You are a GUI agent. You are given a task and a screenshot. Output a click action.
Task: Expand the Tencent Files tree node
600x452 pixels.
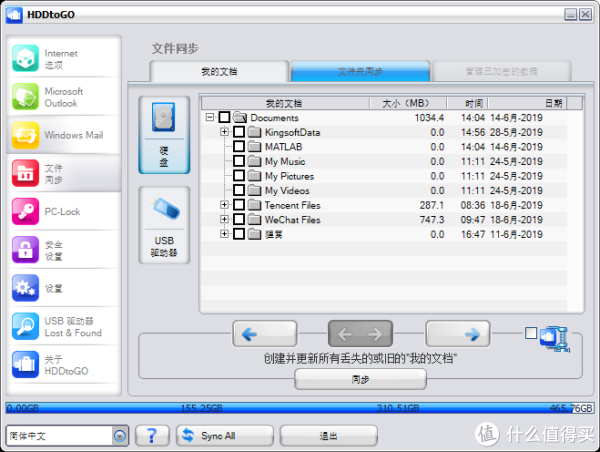(224, 205)
